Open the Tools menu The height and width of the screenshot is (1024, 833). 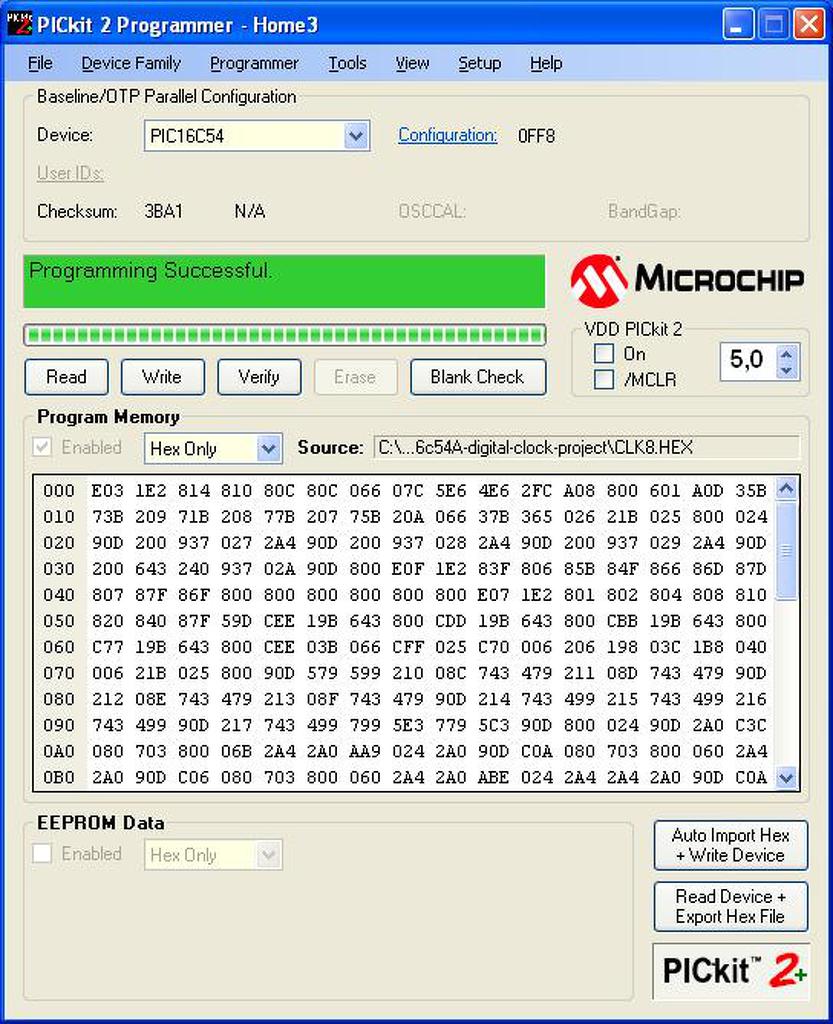tap(347, 63)
